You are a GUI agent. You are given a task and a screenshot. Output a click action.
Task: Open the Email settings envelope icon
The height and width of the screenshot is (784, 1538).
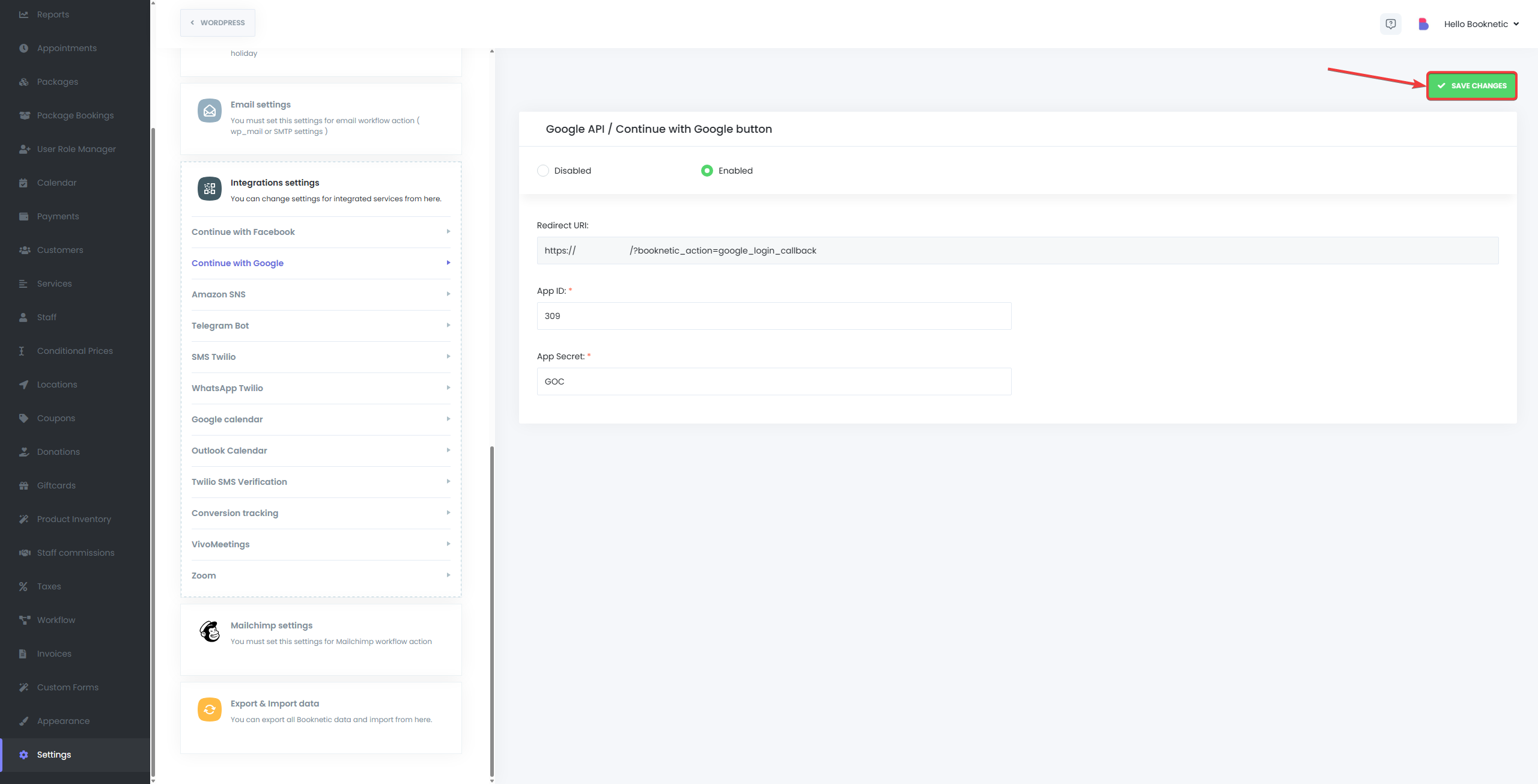point(210,111)
